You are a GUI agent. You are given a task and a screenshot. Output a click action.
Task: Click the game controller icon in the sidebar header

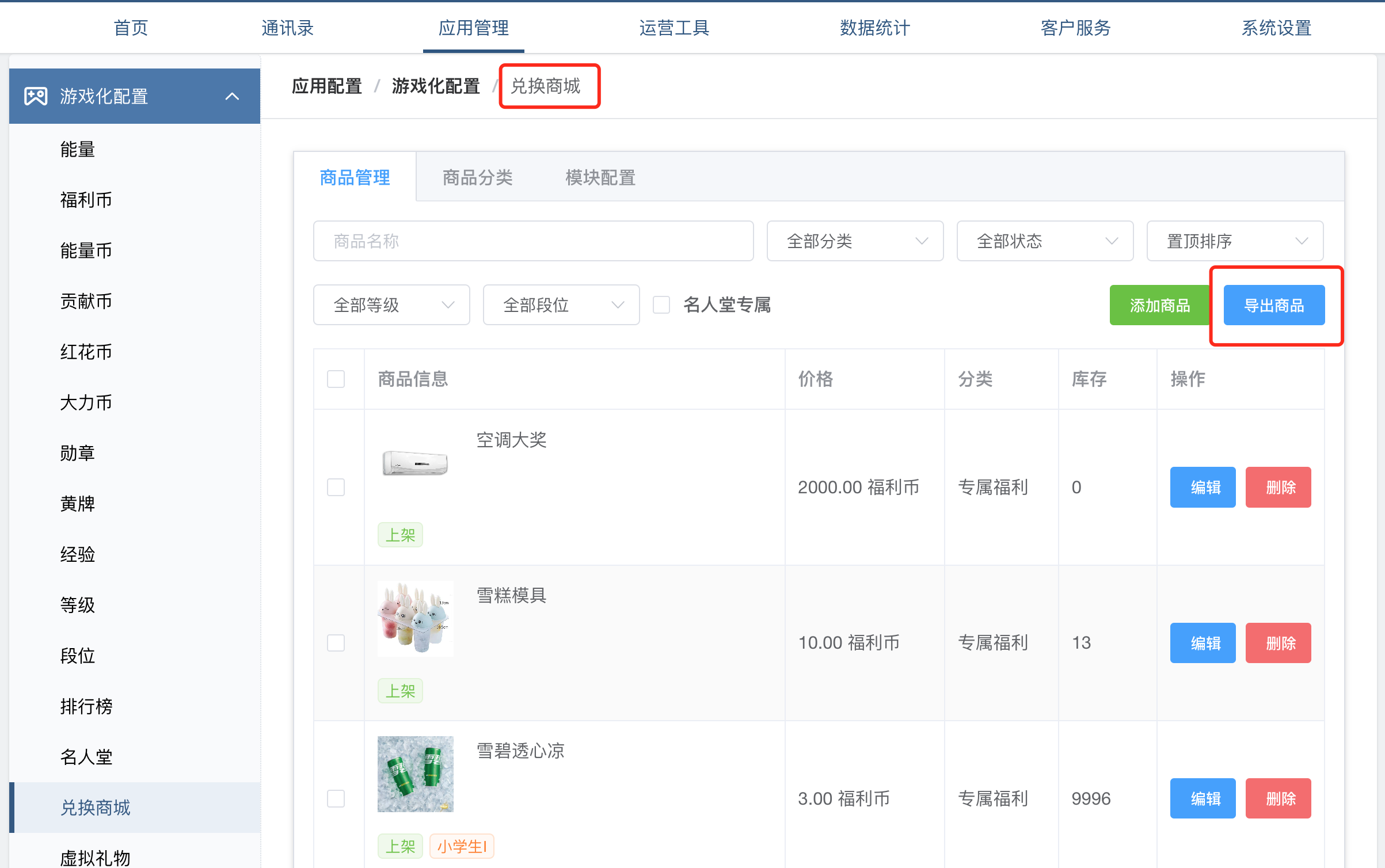tap(36, 96)
